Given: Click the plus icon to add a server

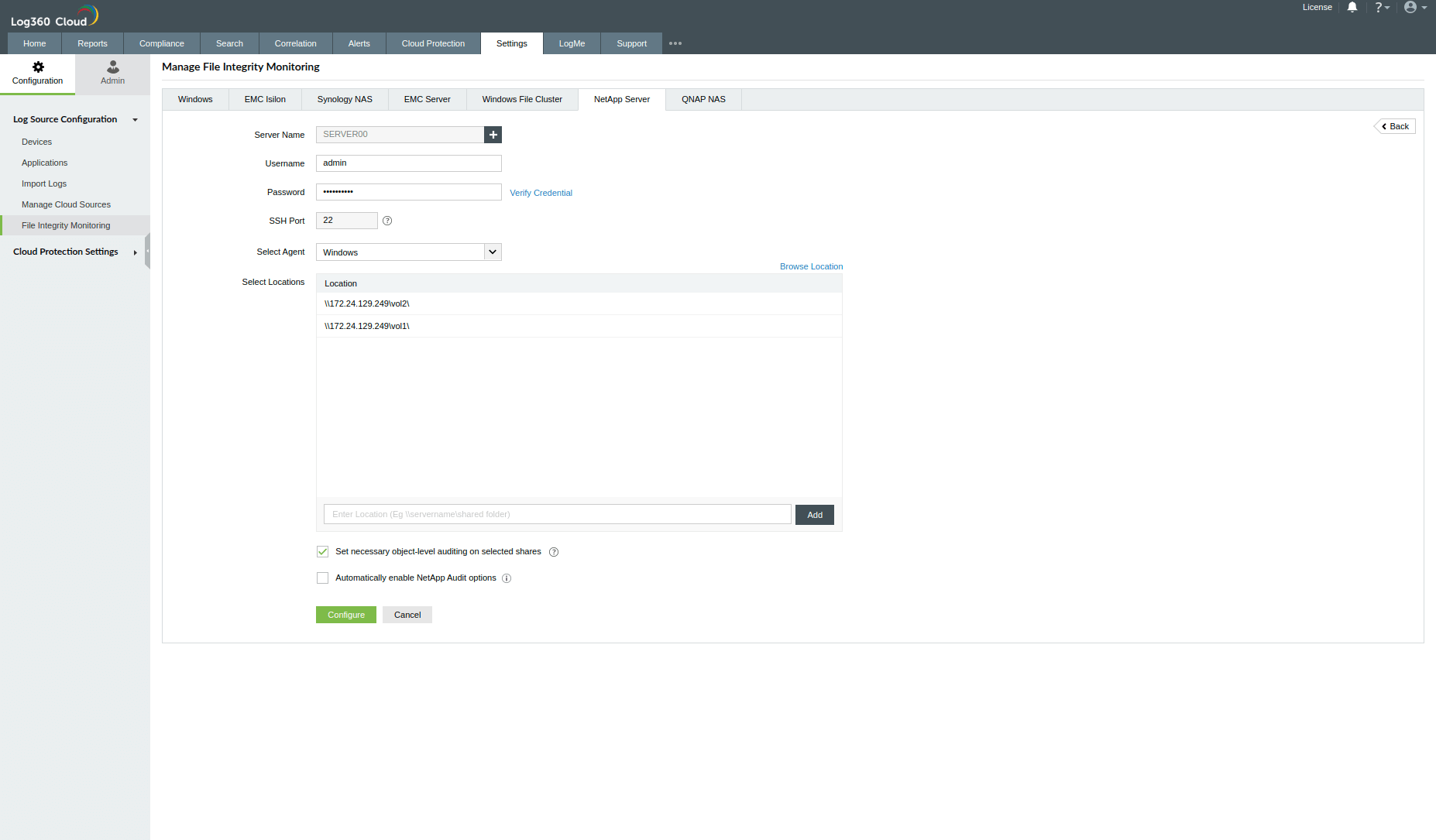Looking at the screenshot, I should [493, 134].
